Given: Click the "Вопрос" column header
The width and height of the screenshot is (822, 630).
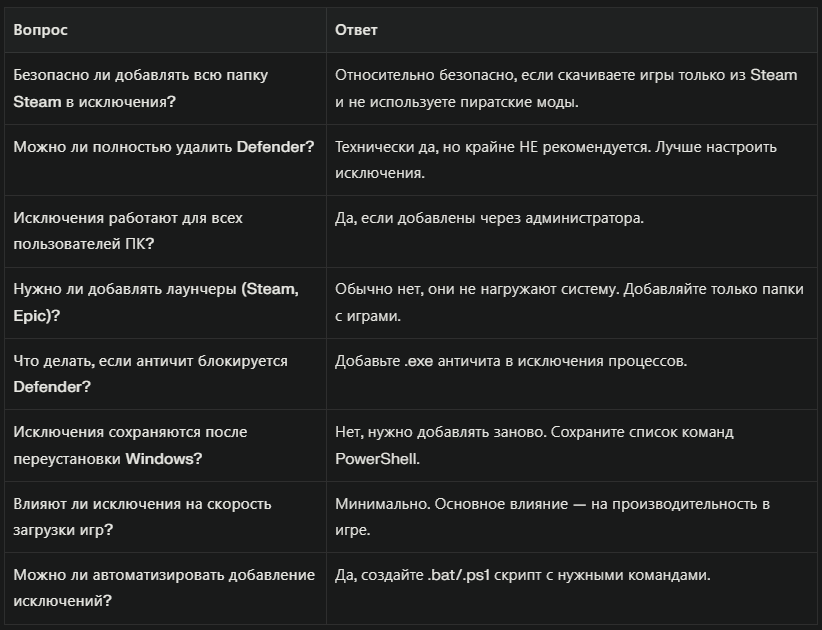Looking at the screenshot, I should pos(41,30).
